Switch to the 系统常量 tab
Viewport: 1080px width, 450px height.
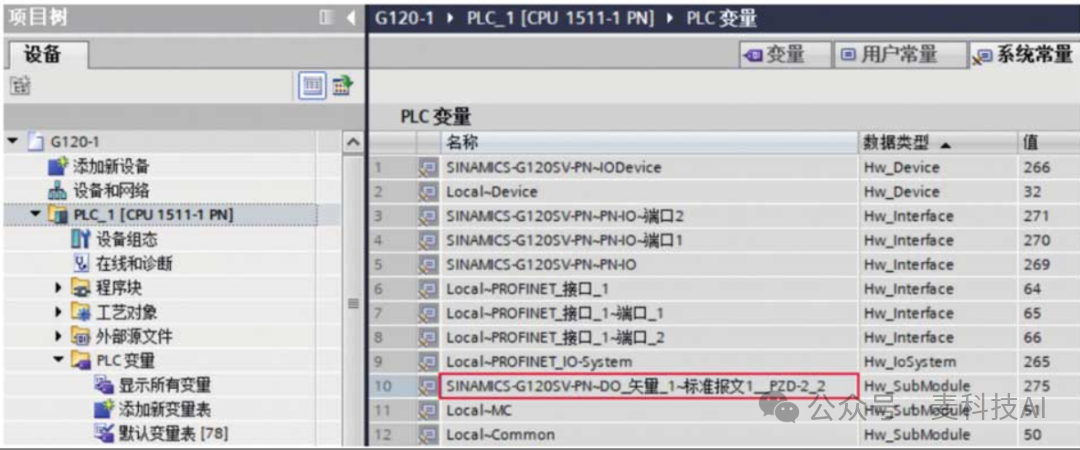tap(1023, 54)
